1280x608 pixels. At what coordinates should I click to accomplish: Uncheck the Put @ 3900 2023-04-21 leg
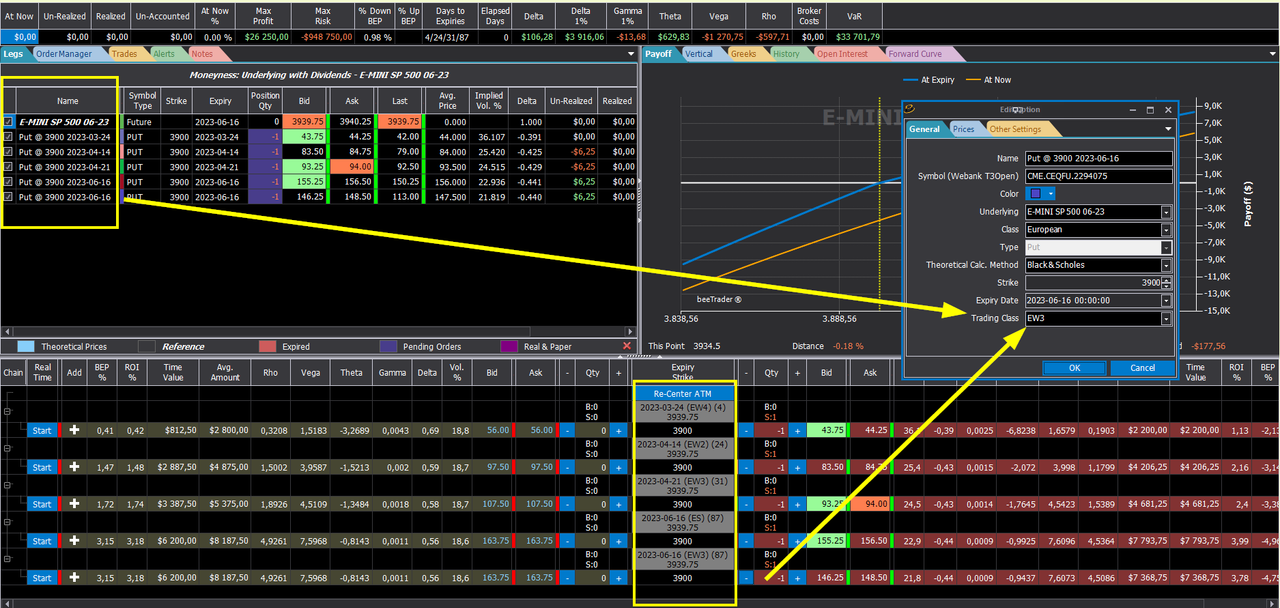click(x=8, y=167)
